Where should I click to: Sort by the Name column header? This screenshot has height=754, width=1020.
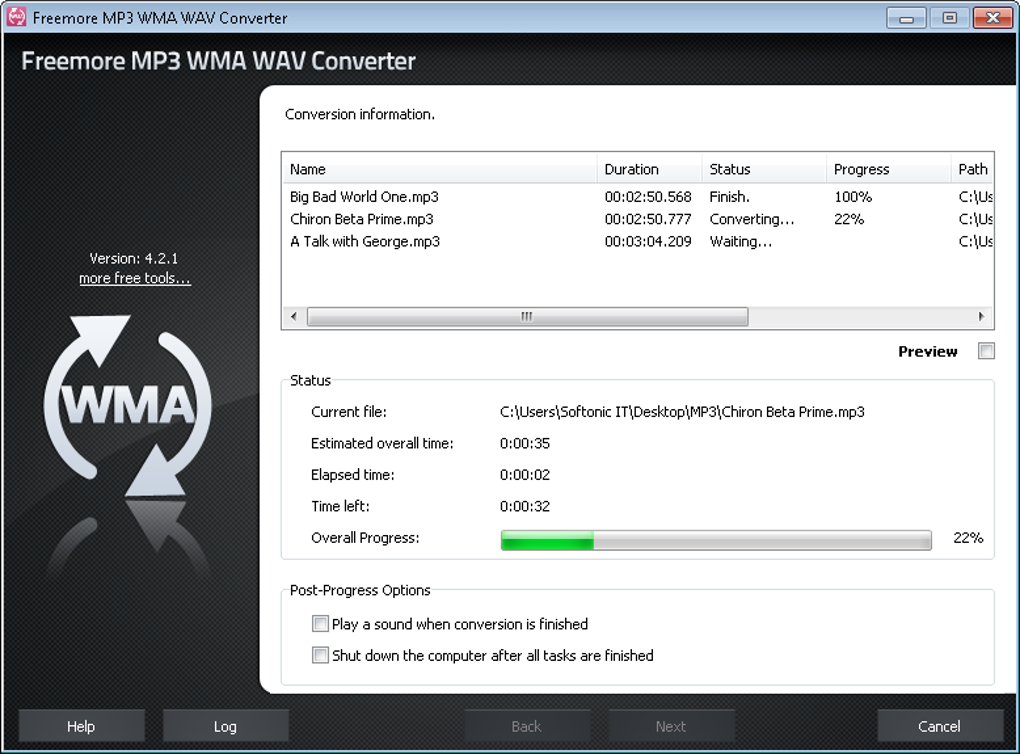tap(439, 169)
